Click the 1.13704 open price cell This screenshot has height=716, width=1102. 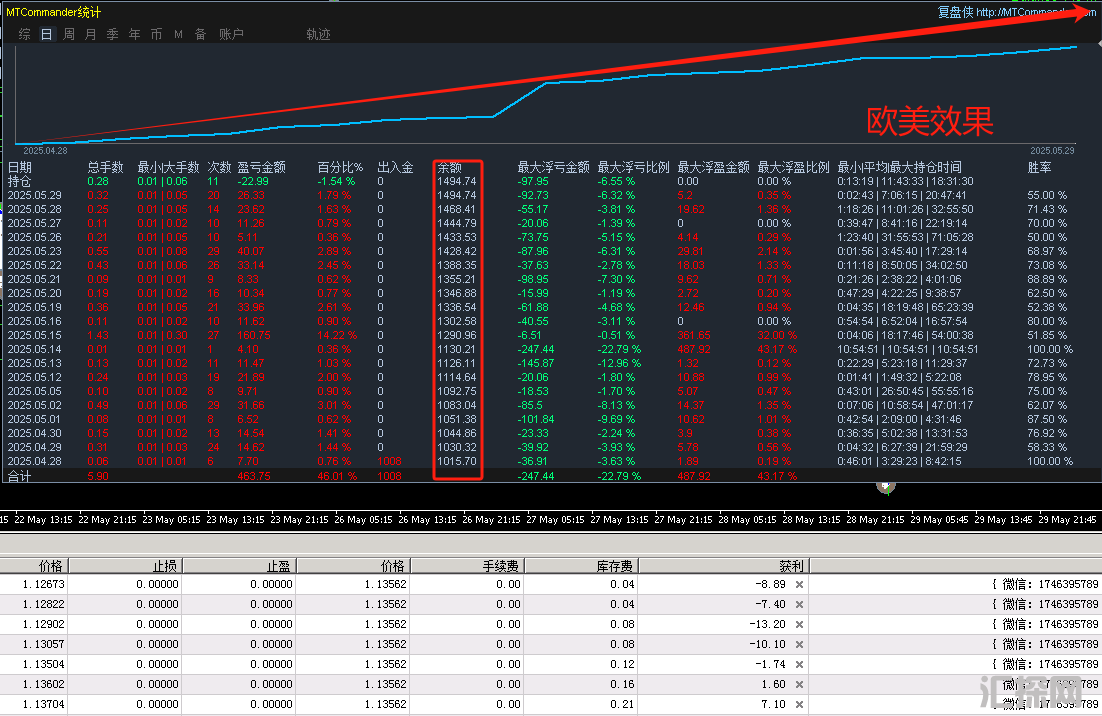(x=44, y=705)
